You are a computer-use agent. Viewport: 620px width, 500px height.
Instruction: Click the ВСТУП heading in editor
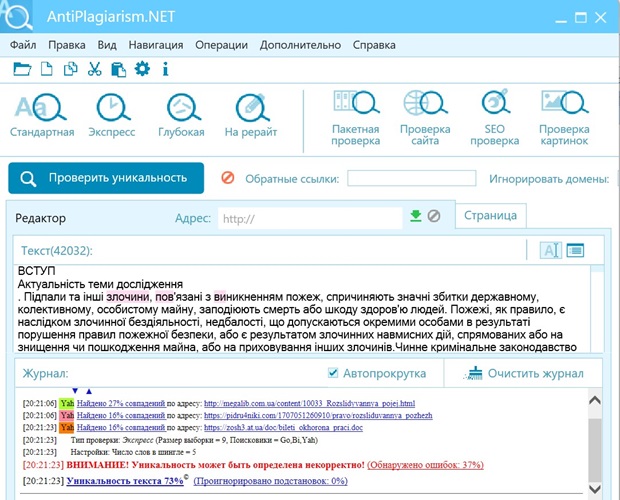pos(36,271)
